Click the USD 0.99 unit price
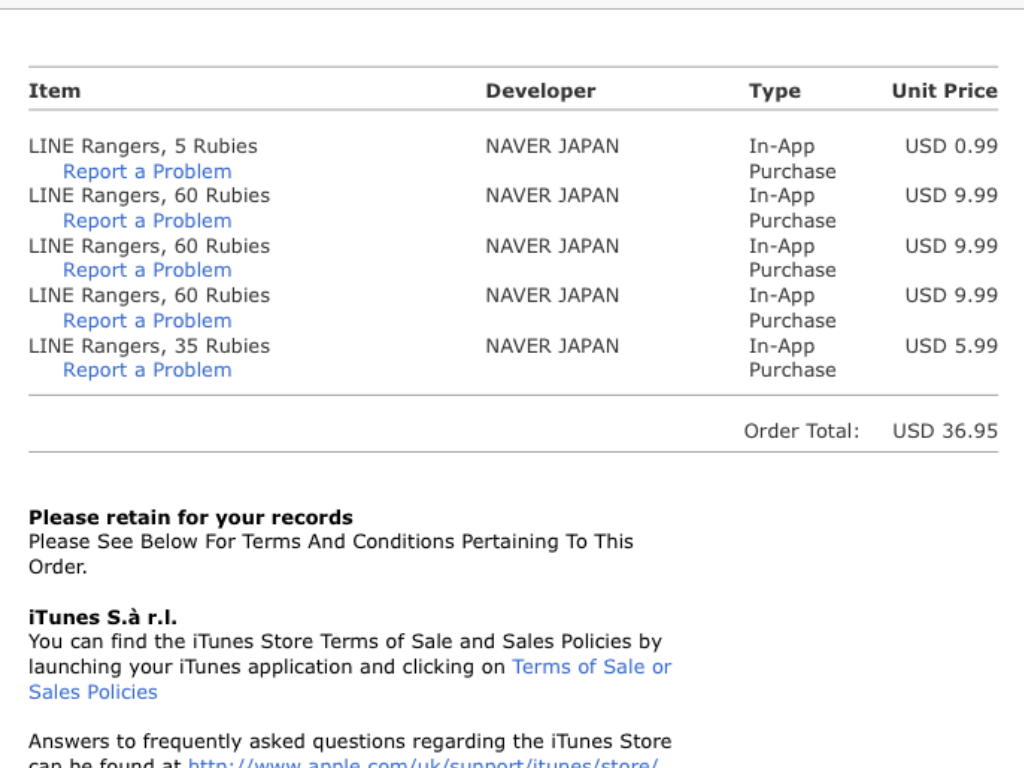1024x768 pixels. click(951, 146)
